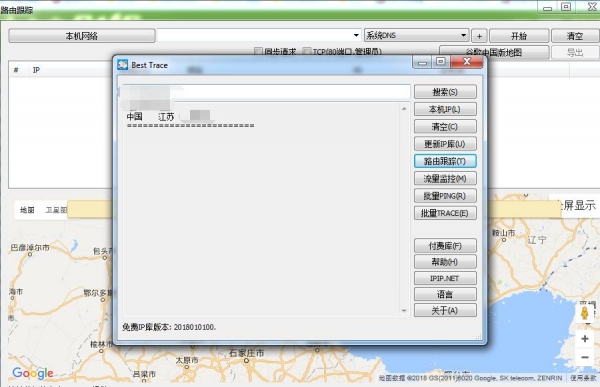The height and width of the screenshot is (387, 600).
Task: Click the 语言 language button
Action: tap(445, 294)
